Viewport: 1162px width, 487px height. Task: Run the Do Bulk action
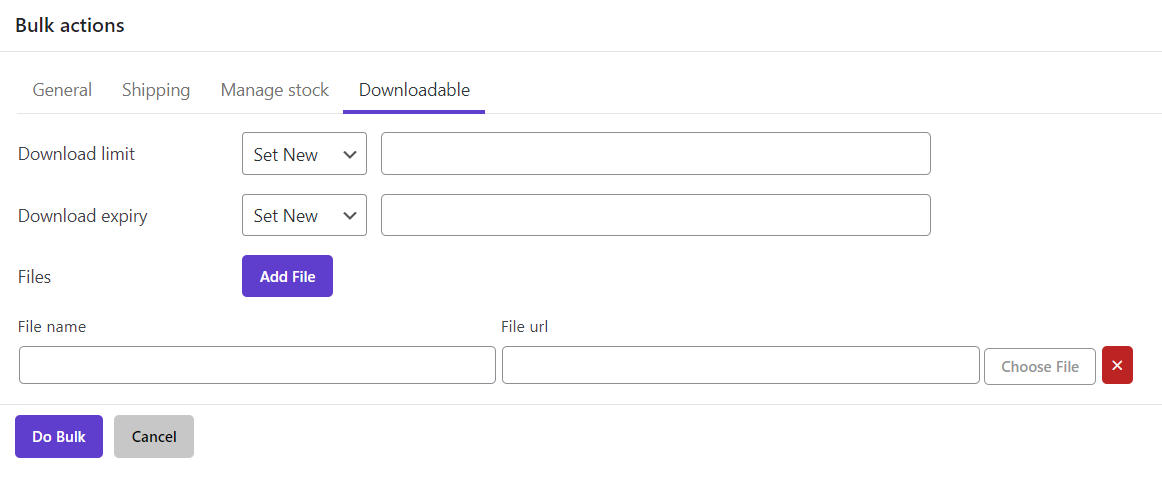pyautogui.click(x=59, y=437)
